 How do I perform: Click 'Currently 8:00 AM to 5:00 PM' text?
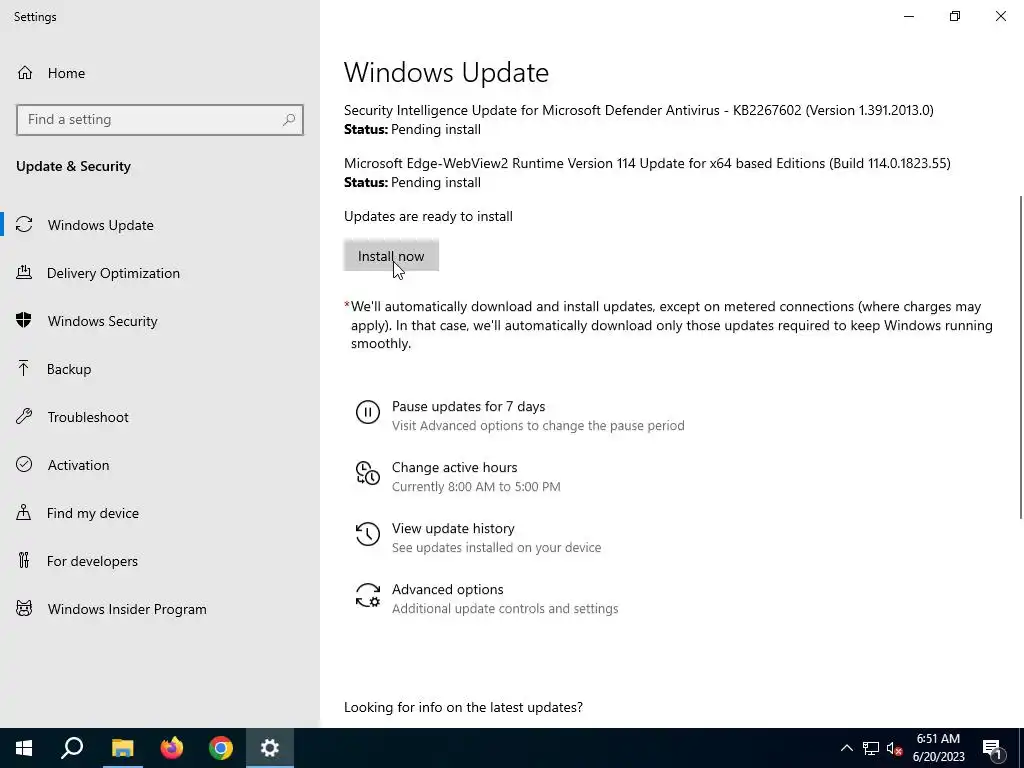coord(476,487)
